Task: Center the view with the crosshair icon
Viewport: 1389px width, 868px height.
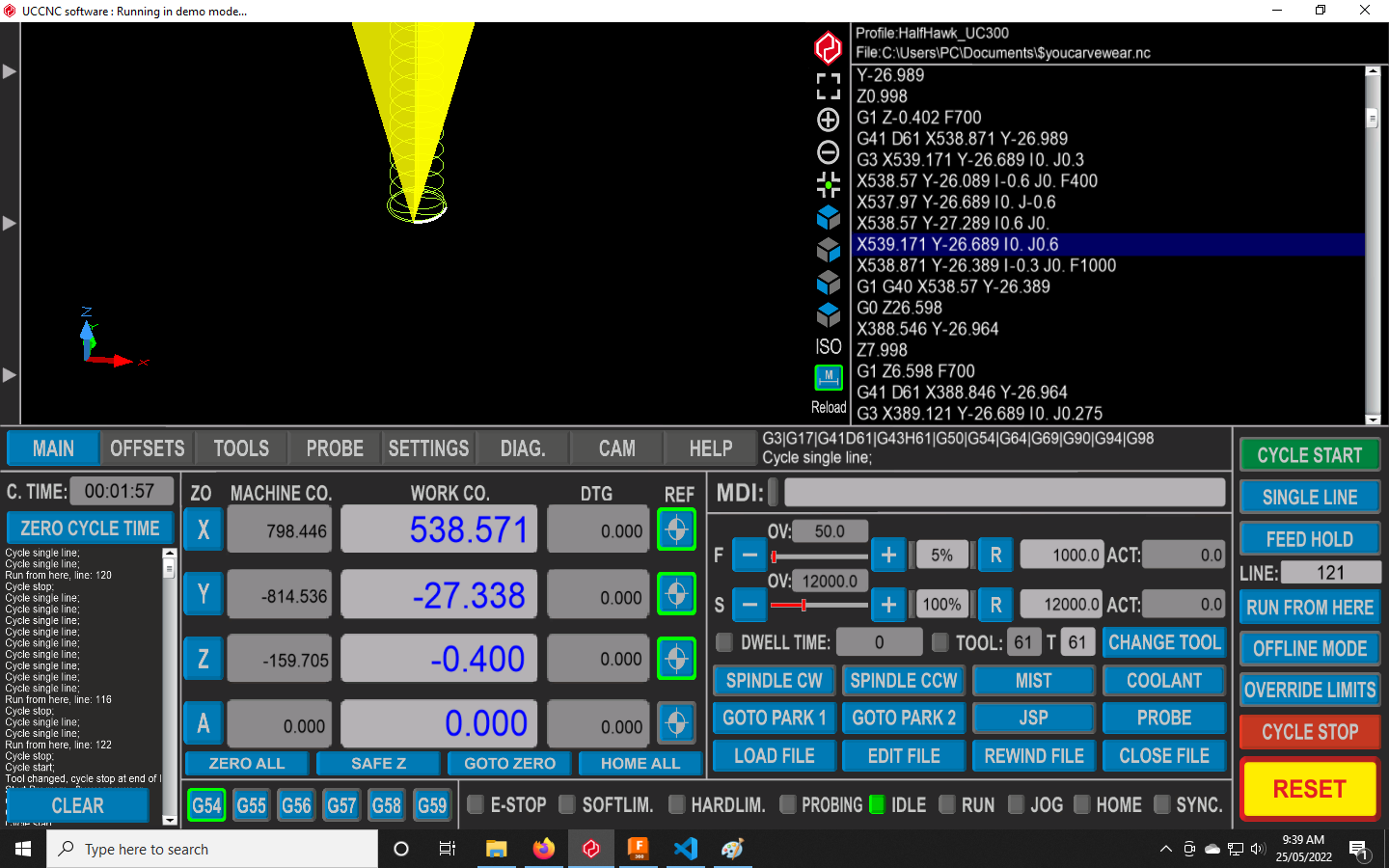Action: click(828, 184)
